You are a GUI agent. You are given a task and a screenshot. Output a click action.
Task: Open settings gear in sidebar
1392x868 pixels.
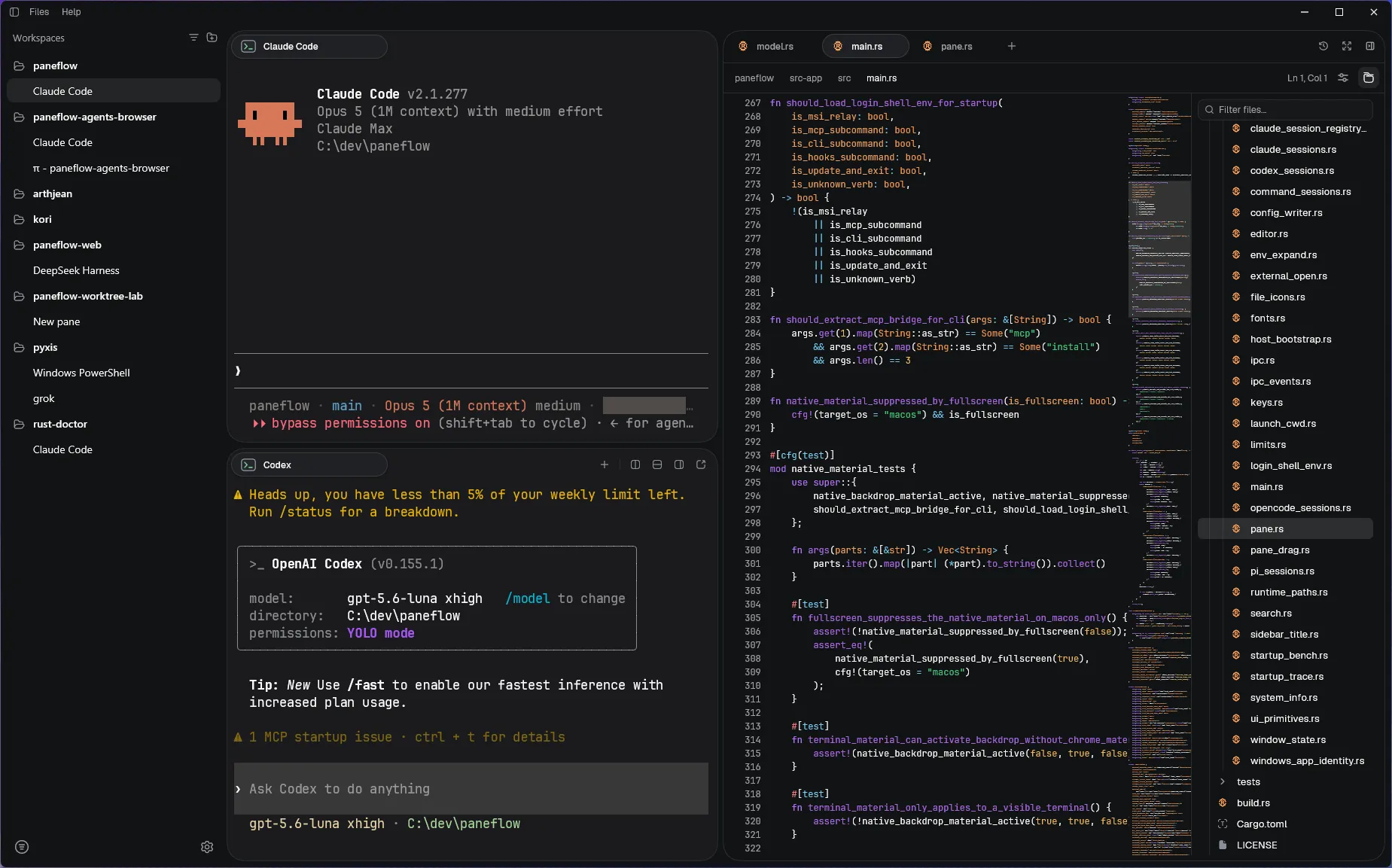pyautogui.click(x=207, y=847)
